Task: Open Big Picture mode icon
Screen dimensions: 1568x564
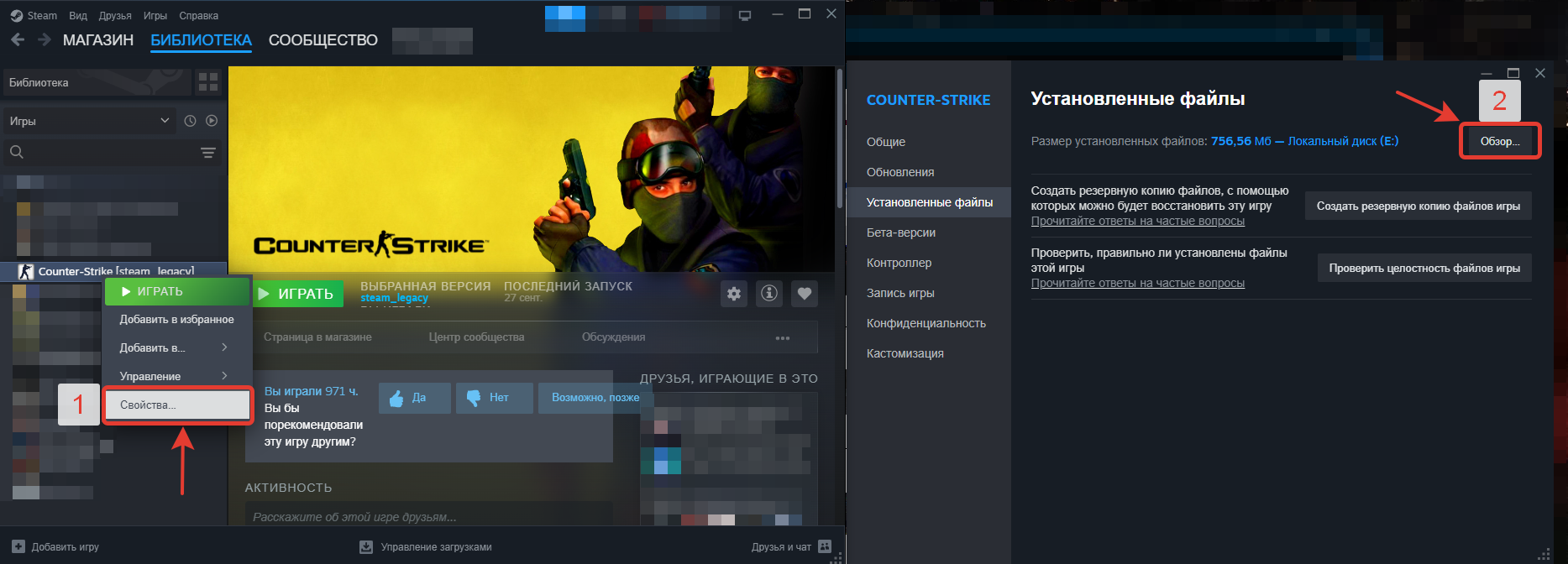Action: [745, 15]
